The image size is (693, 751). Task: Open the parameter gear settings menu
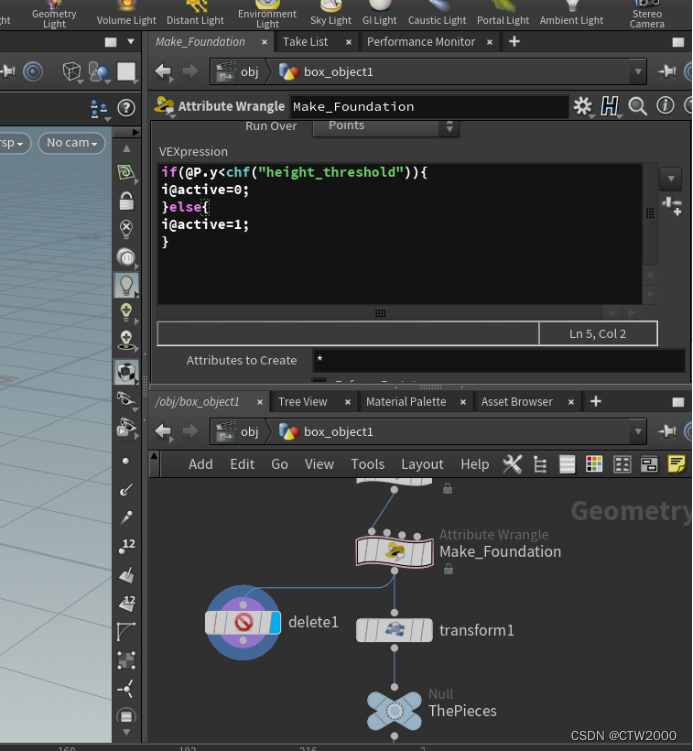coord(583,106)
